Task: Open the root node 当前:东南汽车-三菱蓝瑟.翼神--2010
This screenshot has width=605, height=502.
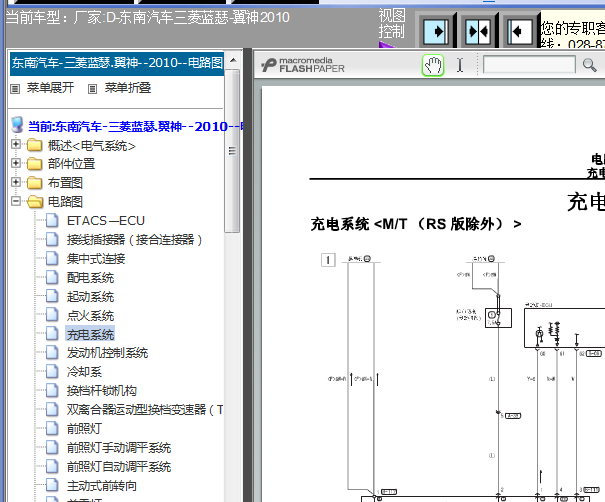Action: (135, 127)
